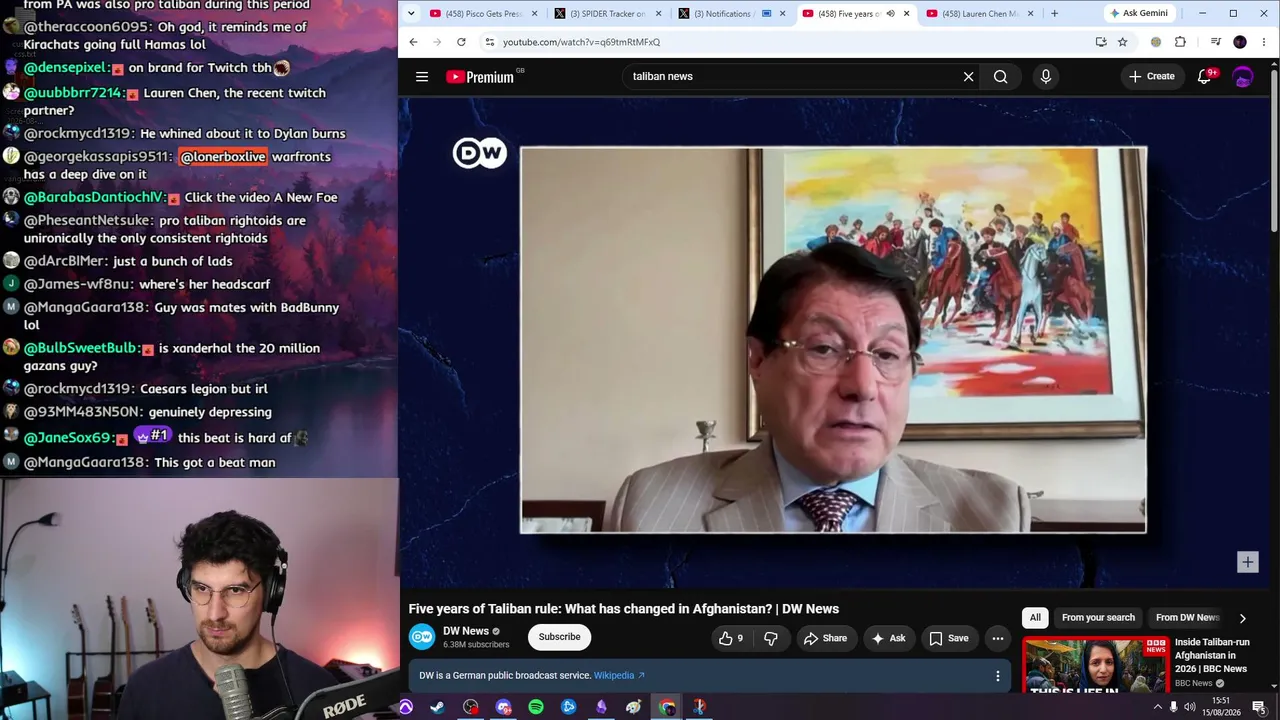Open the Chrome extensions puzzle icon
This screenshot has height=720, width=1280.
click(1180, 42)
